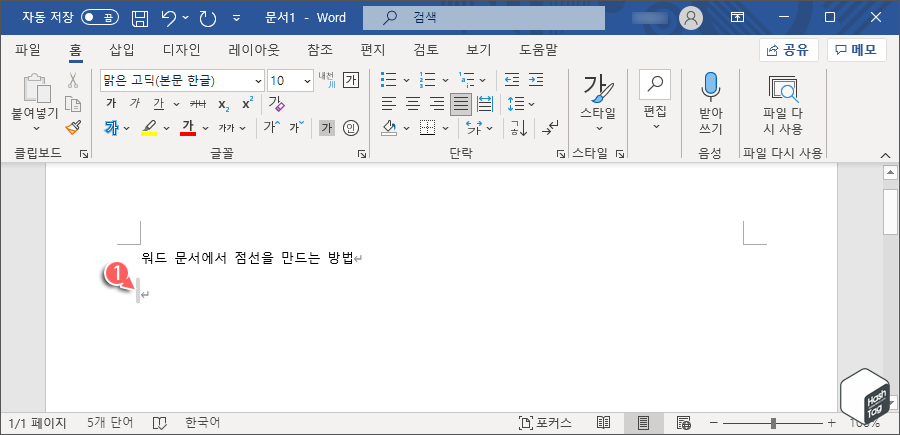Undo the last action
Image resolution: width=900 pixels, height=435 pixels.
pos(169,18)
